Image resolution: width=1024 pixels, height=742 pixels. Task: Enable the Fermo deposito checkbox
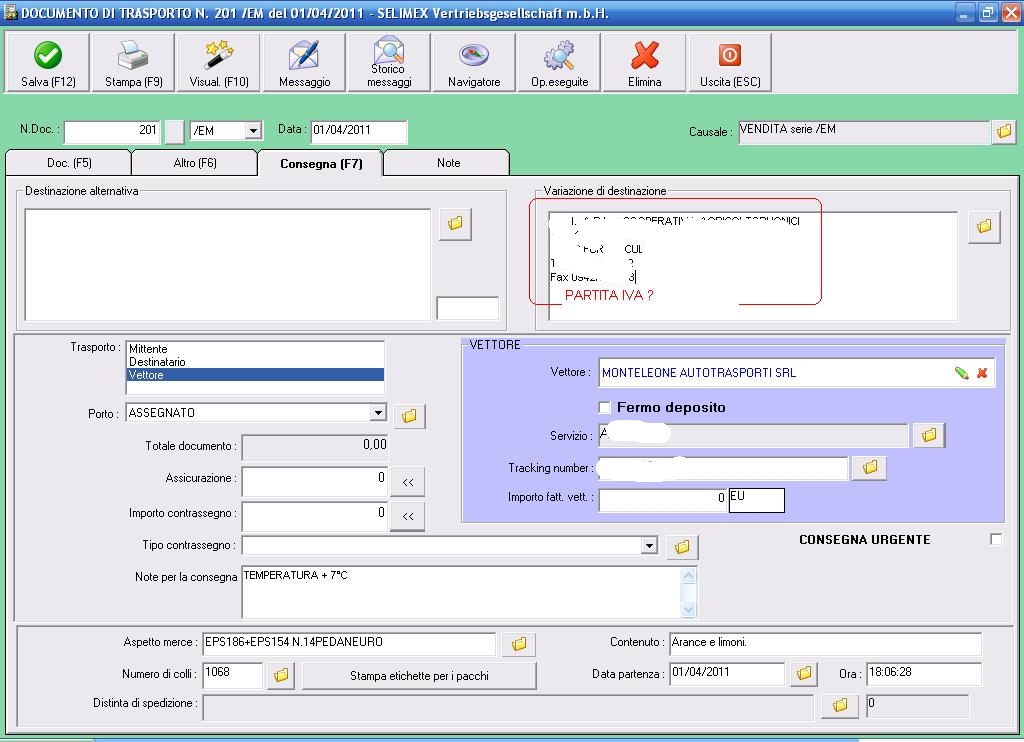pos(604,408)
